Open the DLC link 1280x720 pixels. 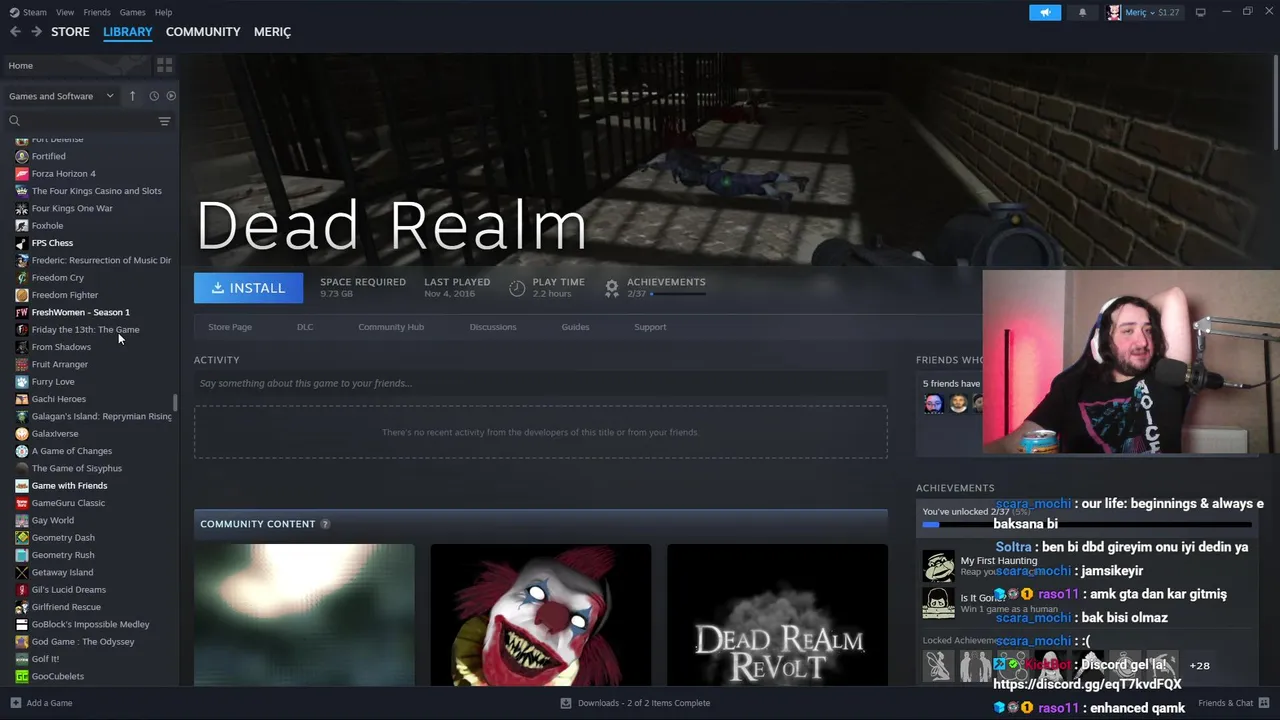(305, 327)
